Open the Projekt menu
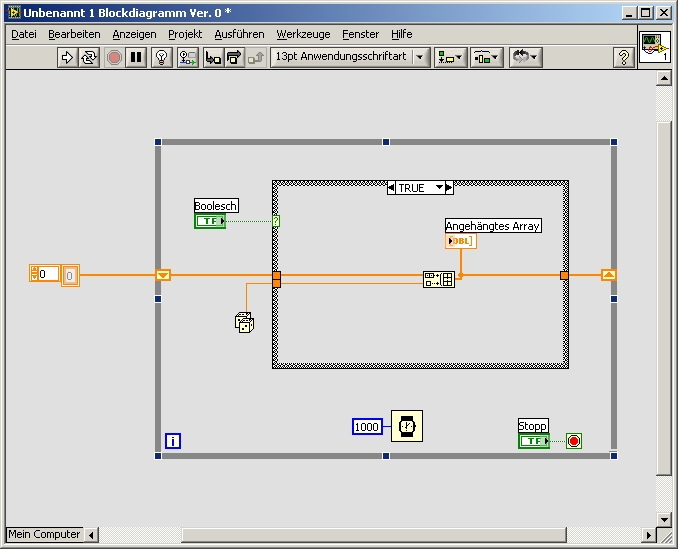The height and width of the screenshot is (549, 678). coord(185,34)
